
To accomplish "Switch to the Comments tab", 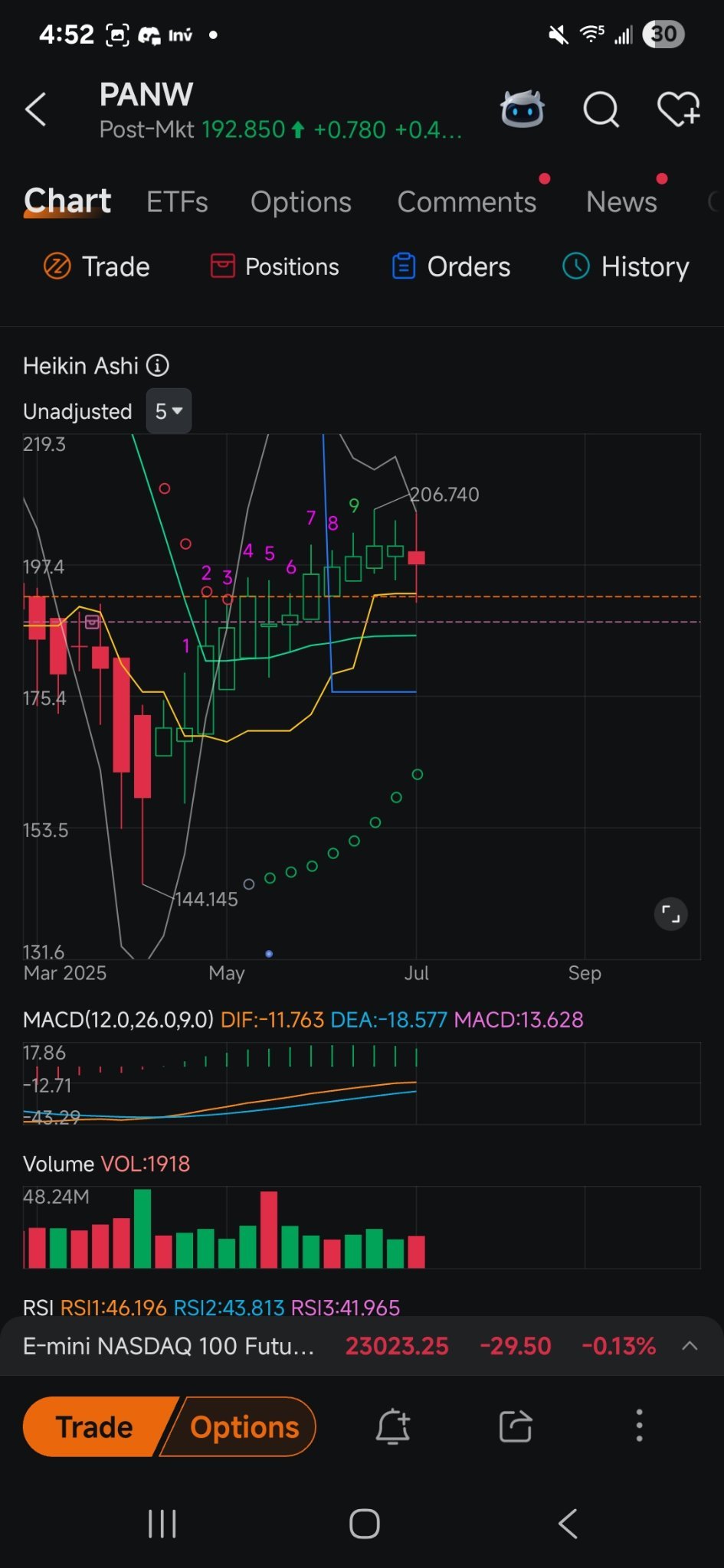I will coord(467,202).
